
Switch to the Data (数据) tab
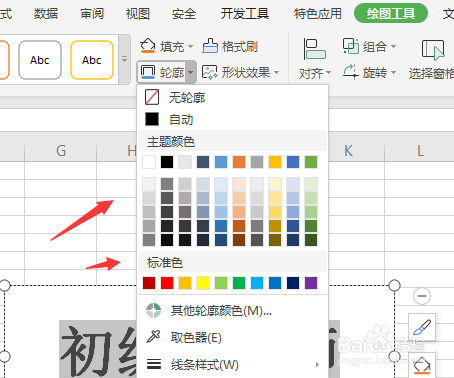[x=46, y=14]
